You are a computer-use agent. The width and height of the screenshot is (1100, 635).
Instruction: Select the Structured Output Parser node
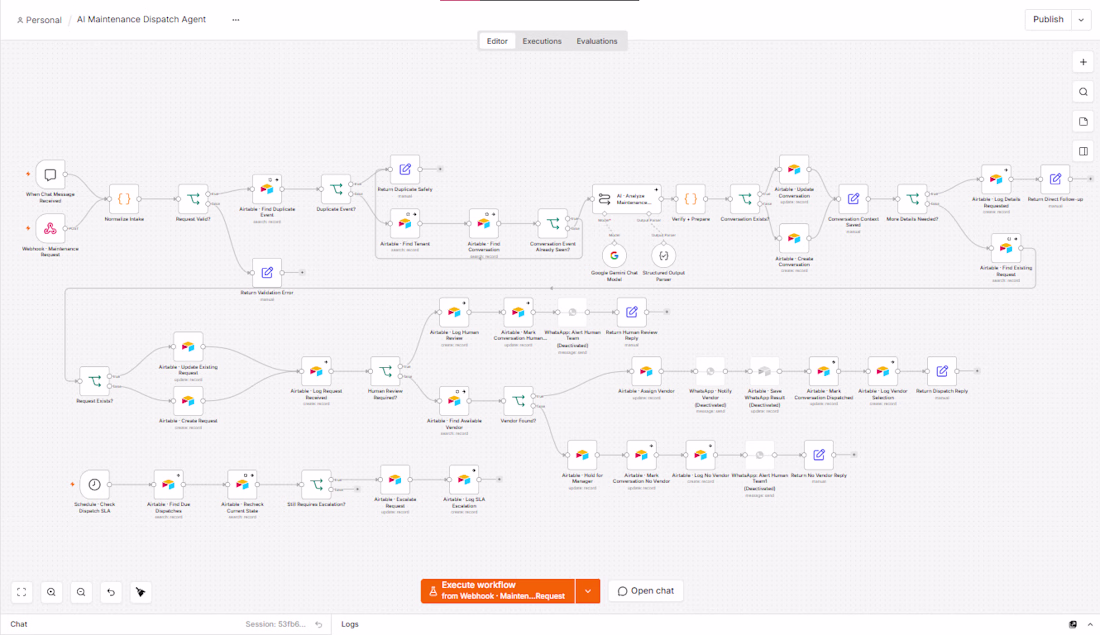click(664, 256)
